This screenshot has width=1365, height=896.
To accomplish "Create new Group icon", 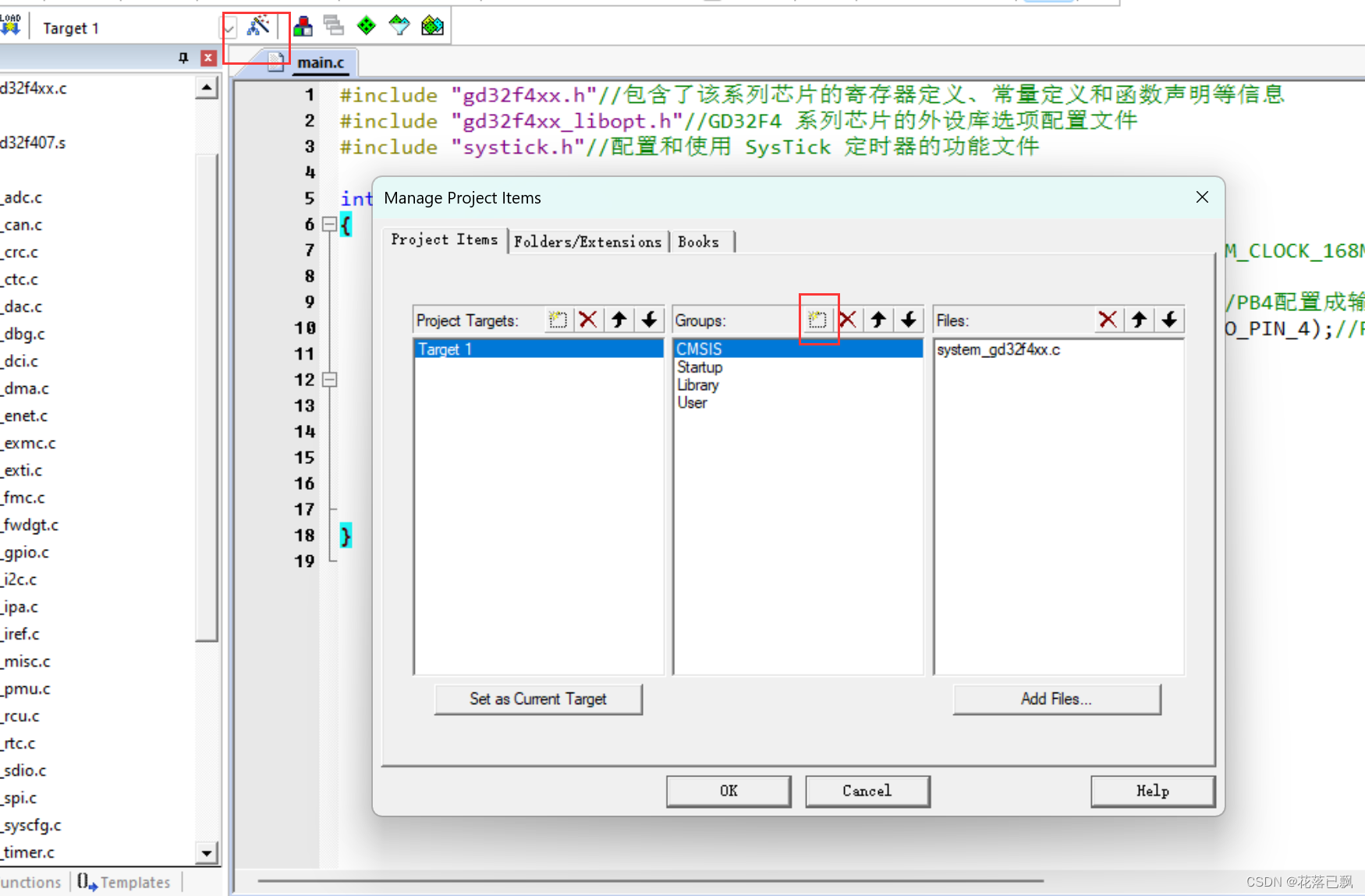I will click(x=817, y=320).
